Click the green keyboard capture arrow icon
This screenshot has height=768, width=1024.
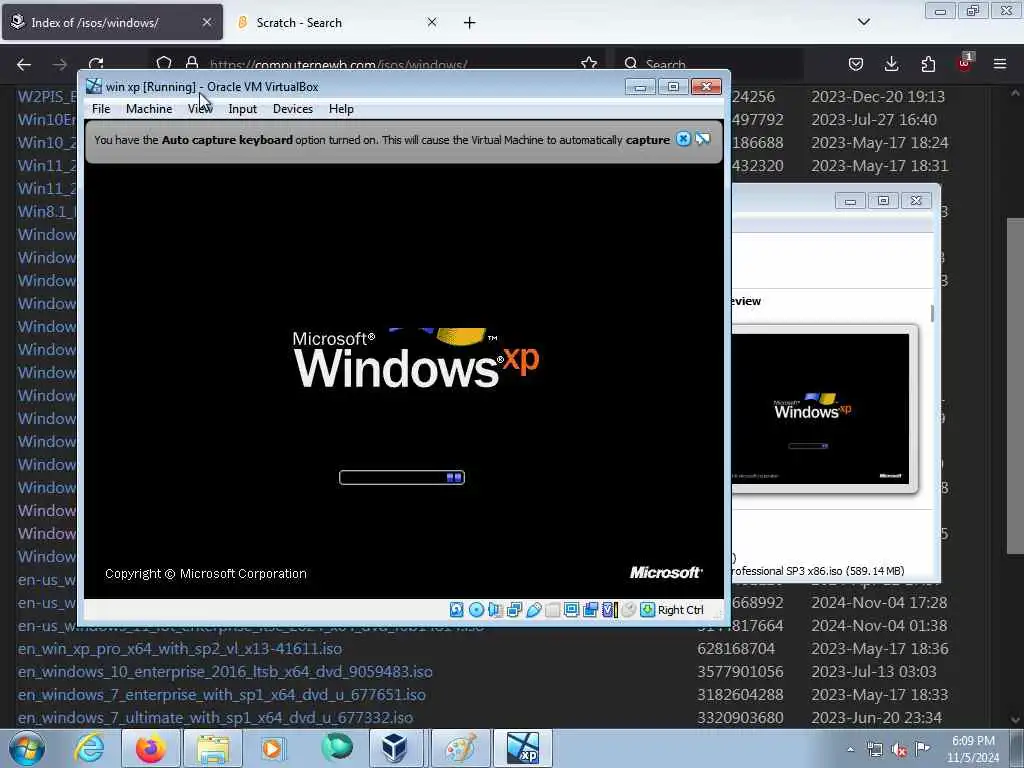647,609
